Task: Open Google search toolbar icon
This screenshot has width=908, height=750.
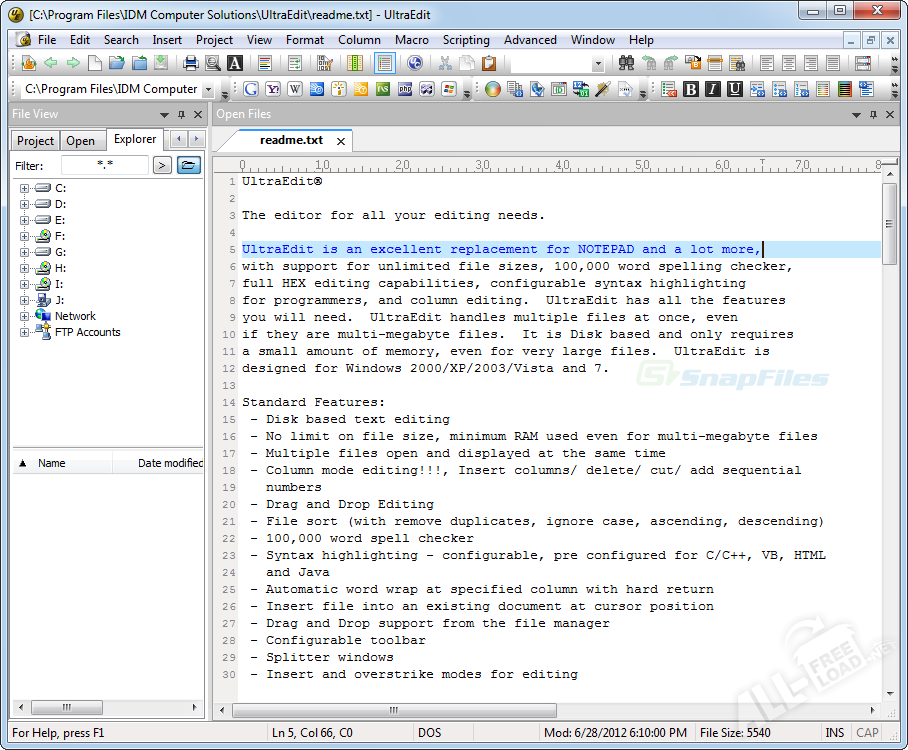Action: coord(251,89)
